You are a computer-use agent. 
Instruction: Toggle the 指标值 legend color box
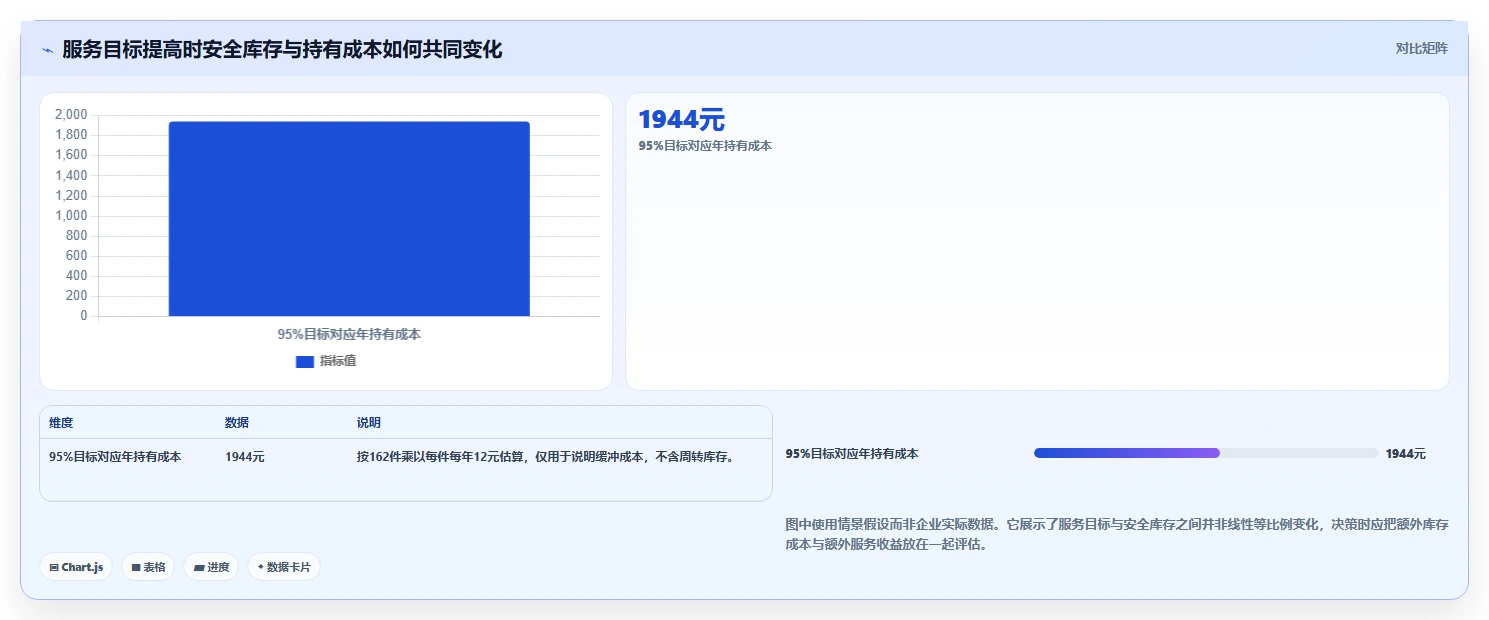(x=305, y=361)
